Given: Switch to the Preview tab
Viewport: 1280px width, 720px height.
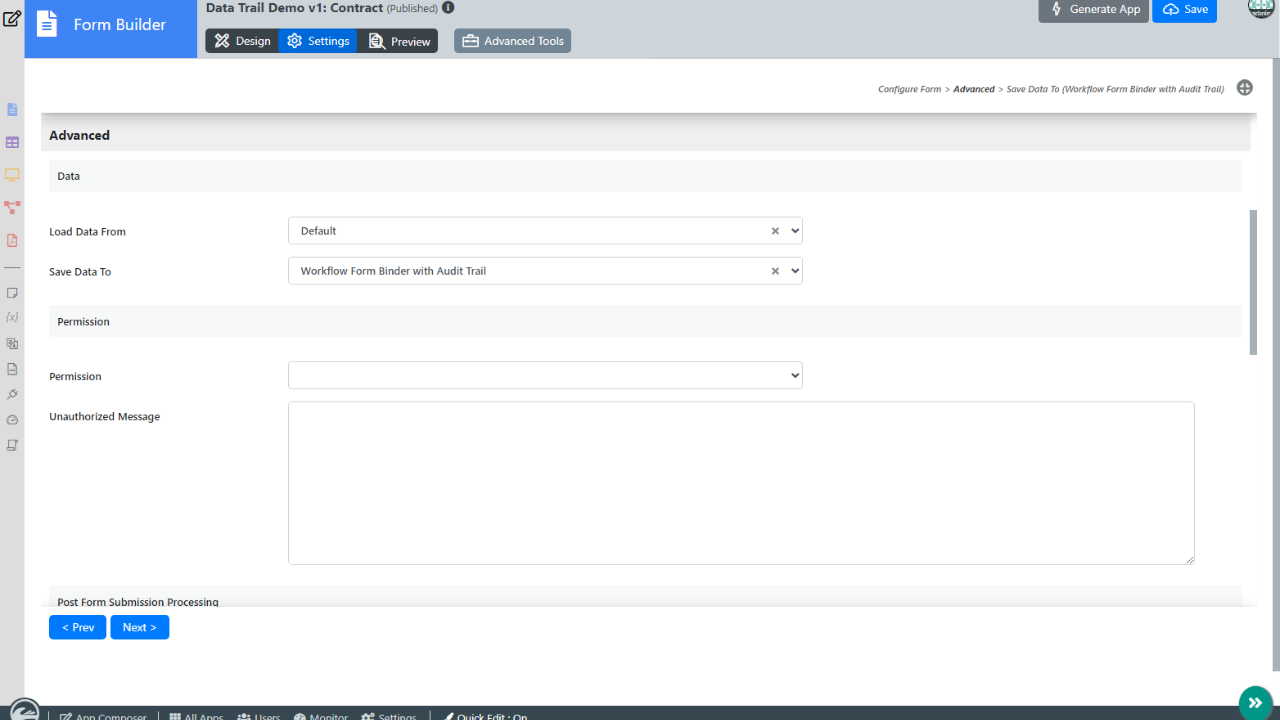Looking at the screenshot, I should (x=399, y=41).
